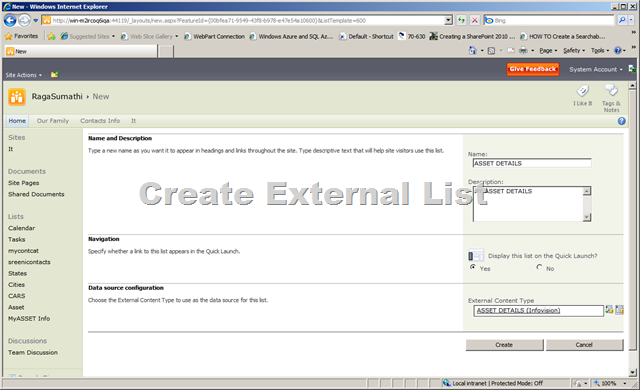Open the Our Family navigation tab
Image resolution: width=640 pixels, height=390 pixels.
tap(53, 121)
